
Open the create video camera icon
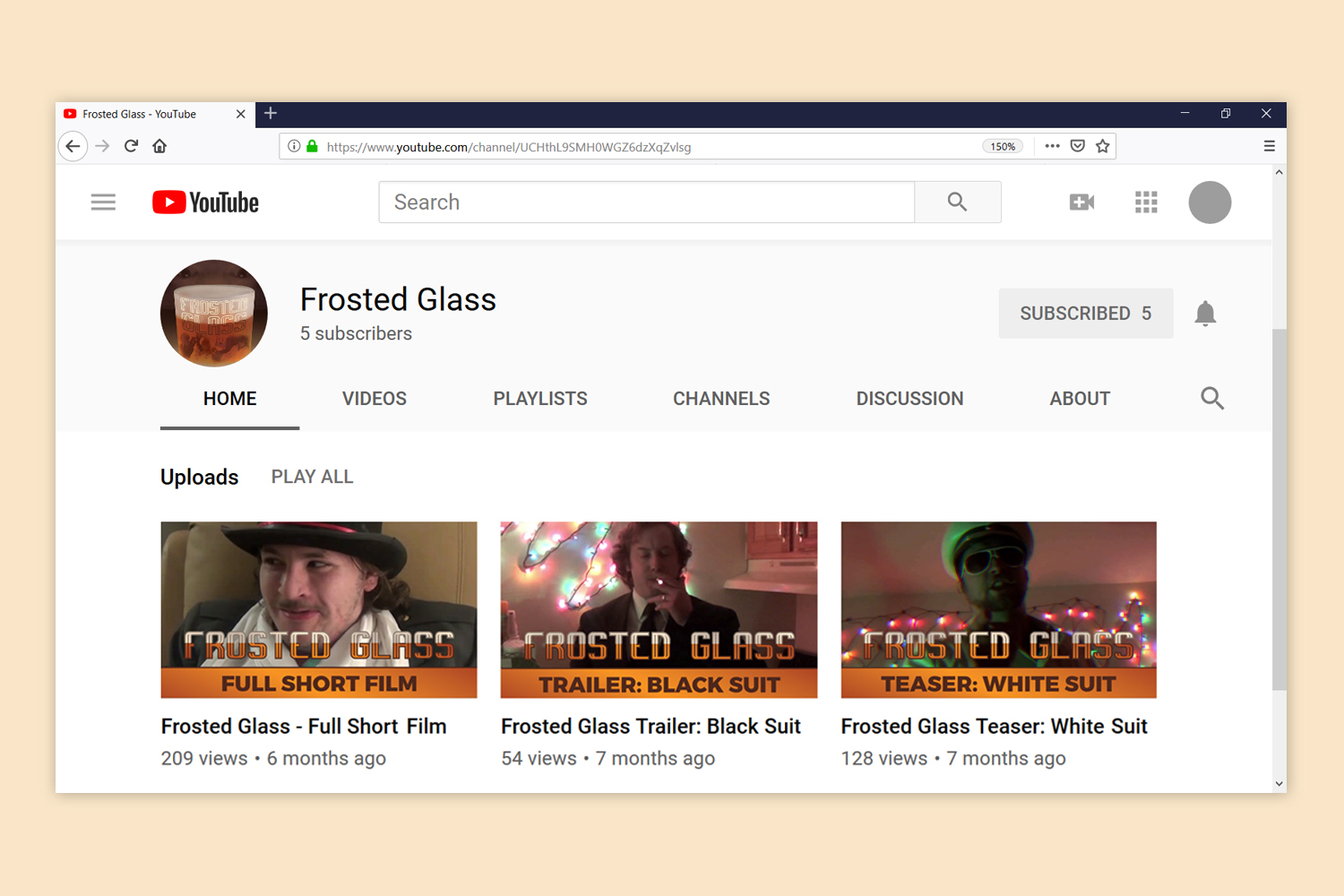[x=1081, y=202]
